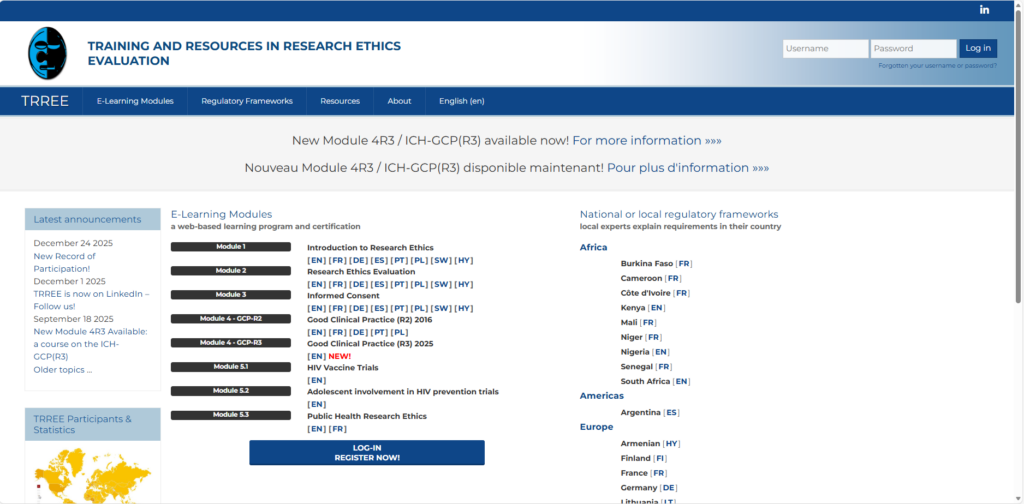Open the About menu item
The width and height of the screenshot is (1024, 504).
pyautogui.click(x=399, y=101)
